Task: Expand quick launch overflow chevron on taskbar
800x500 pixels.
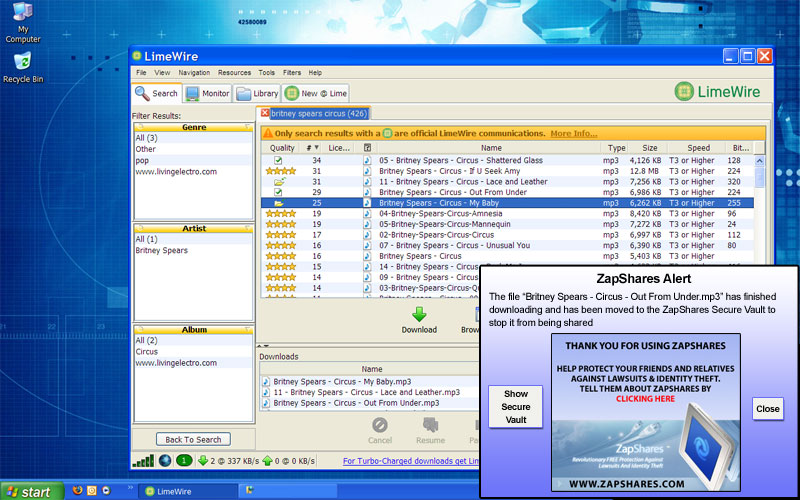Action: point(130,488)
